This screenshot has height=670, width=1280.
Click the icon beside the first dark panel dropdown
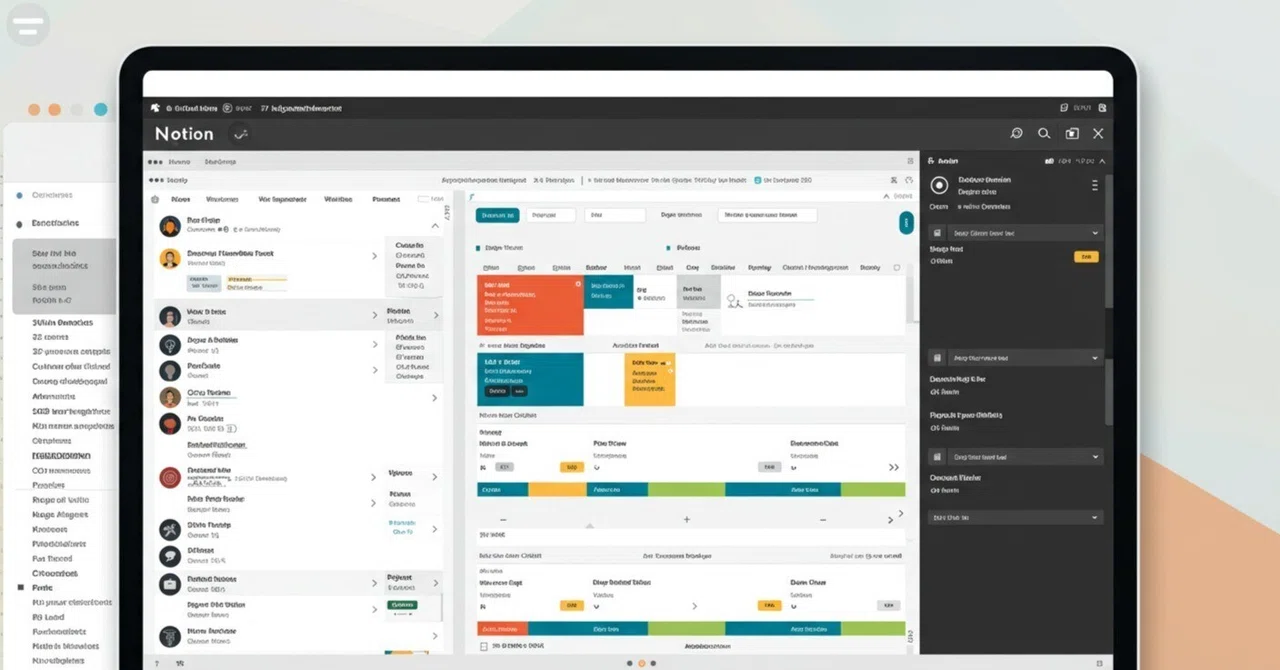(x=937, y=233)
